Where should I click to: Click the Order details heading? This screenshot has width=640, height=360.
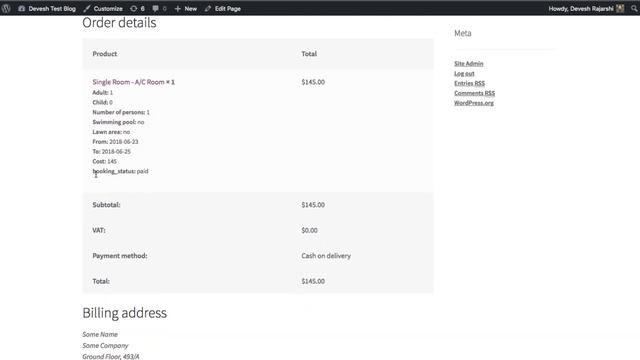pyautogui.click(x=119, y=23)
